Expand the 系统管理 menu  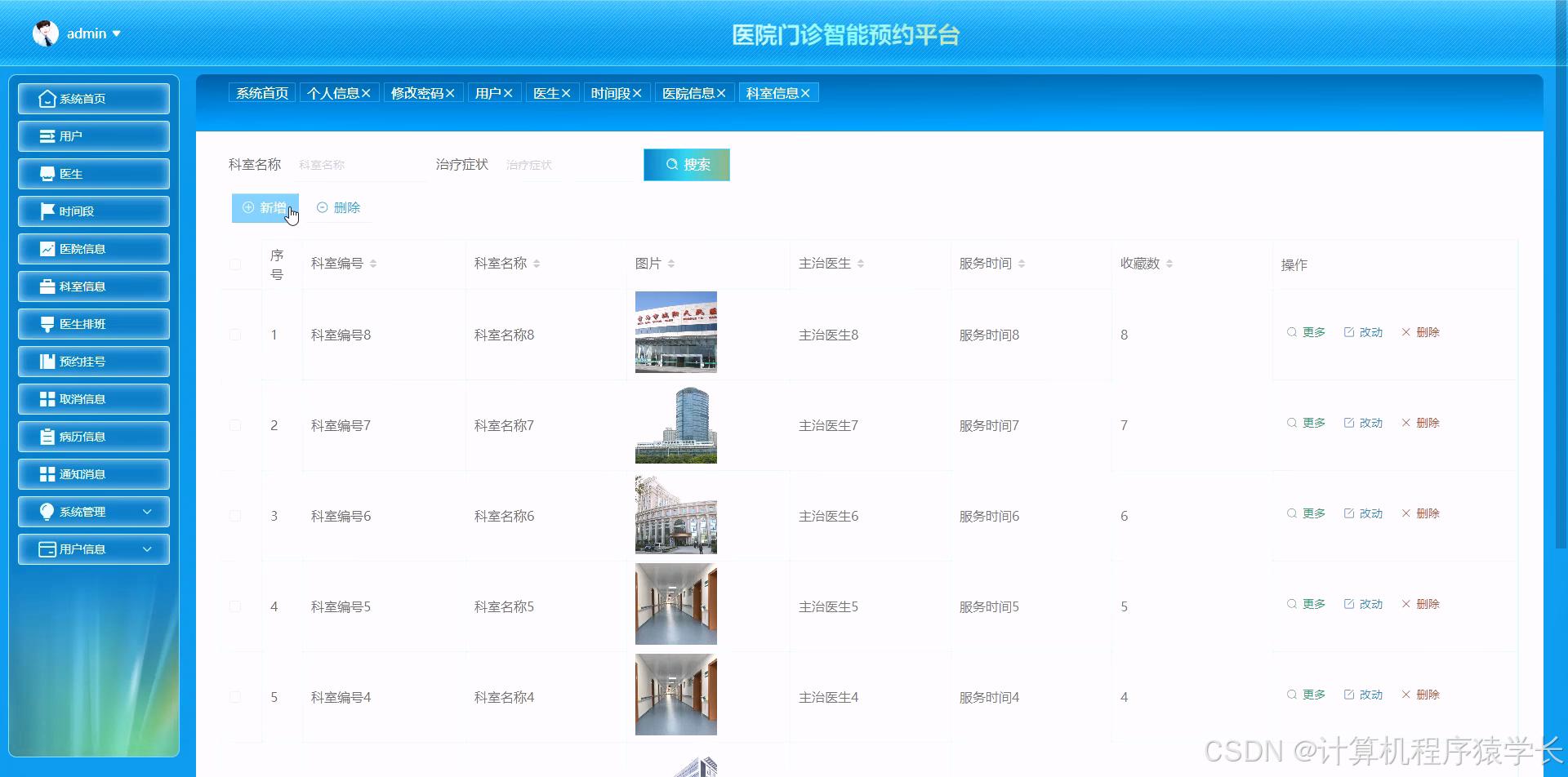click(93, 511)
